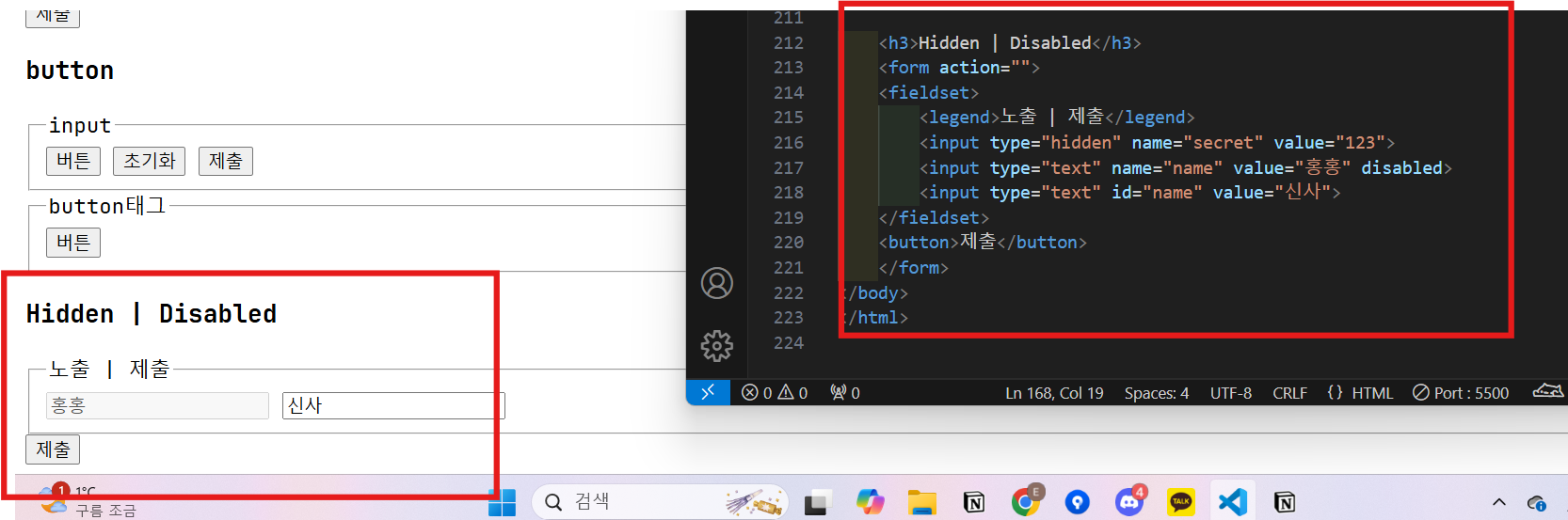1568x520 pixels.
Task: Click line number 216 in the editor gutter
Action: pos(788,143)
